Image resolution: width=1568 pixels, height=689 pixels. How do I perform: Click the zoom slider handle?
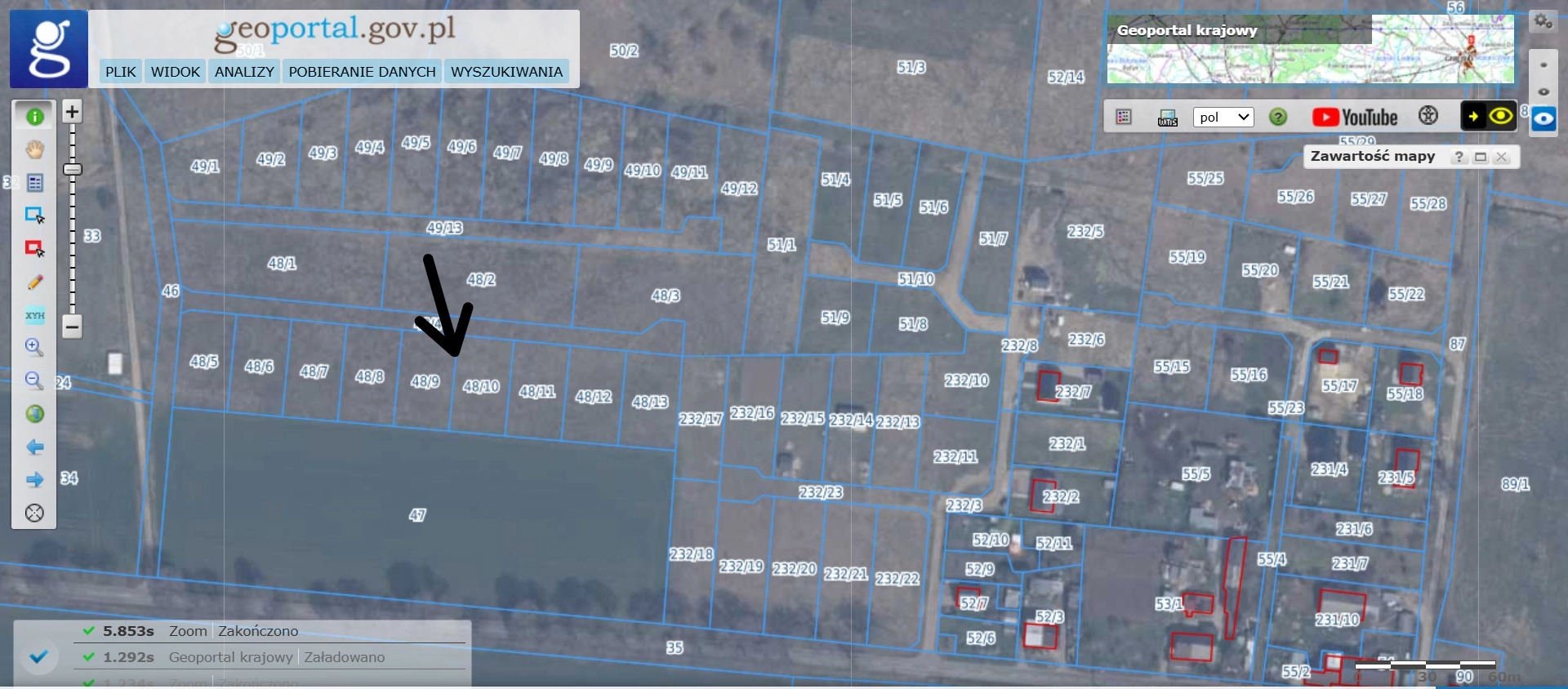[x=72, y=169]
